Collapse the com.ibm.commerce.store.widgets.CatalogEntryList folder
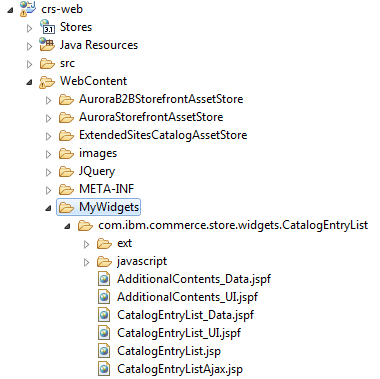This screenshot has width=380, height=379. pyautogui.click(x=68, y=226)
